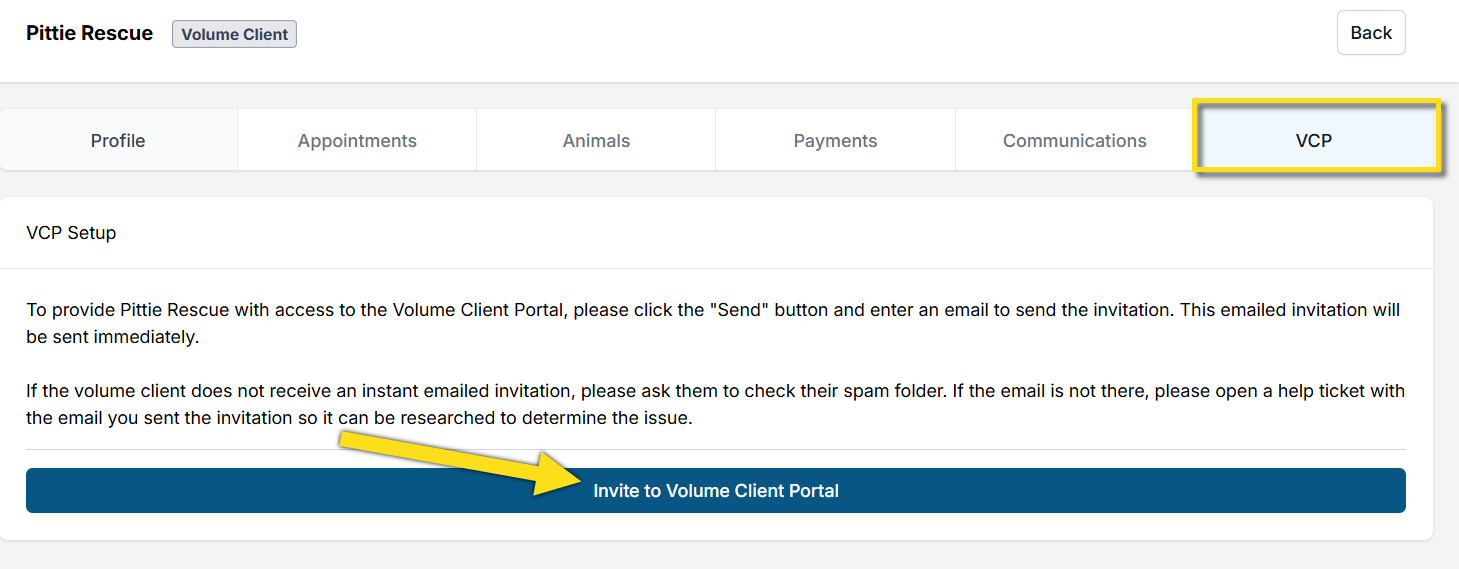1459x569 pixels.
Task: Select the Payments tab
Action: (x=835, y=141)
